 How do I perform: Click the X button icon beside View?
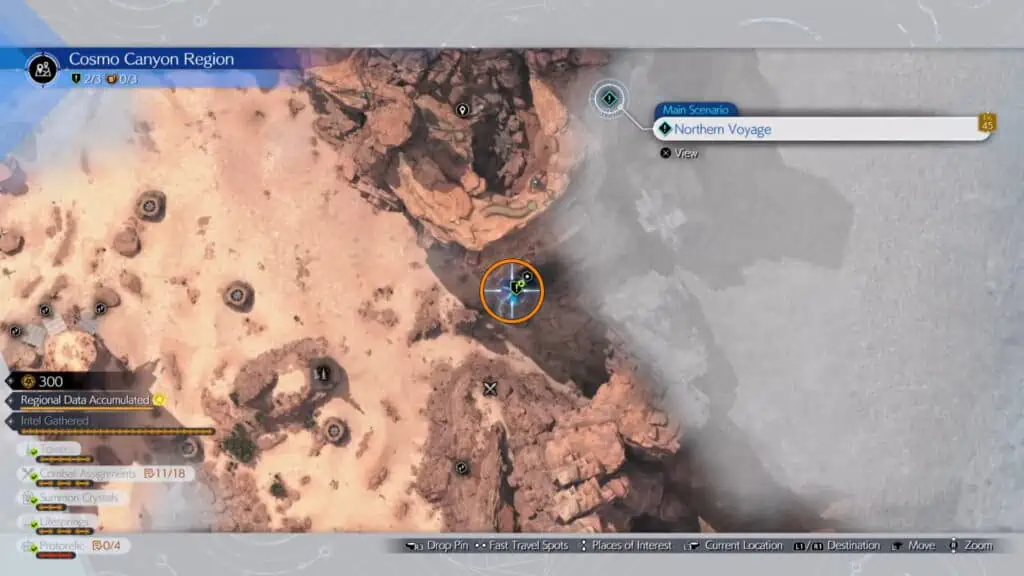[x=665, y=153]
